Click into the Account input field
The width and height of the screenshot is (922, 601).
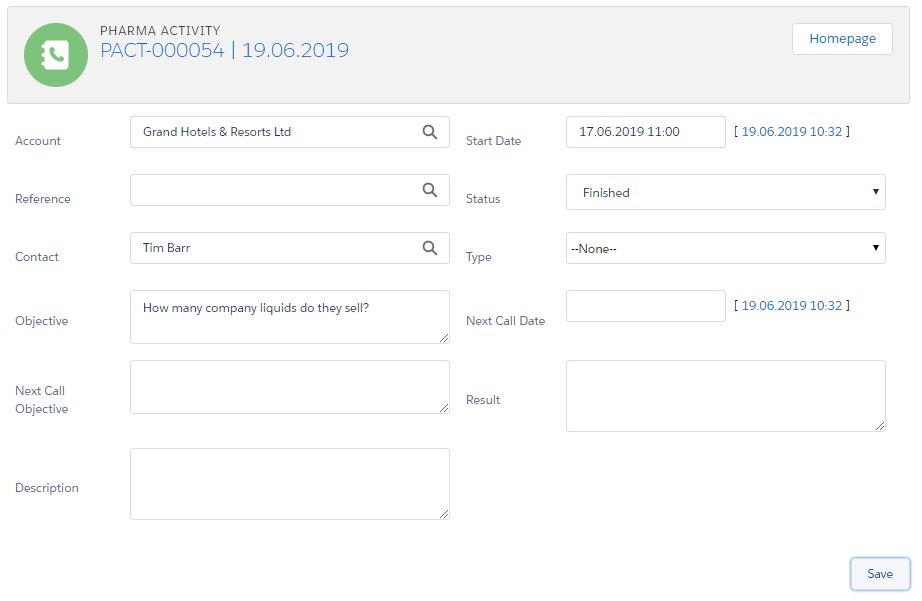pos(275,132)
